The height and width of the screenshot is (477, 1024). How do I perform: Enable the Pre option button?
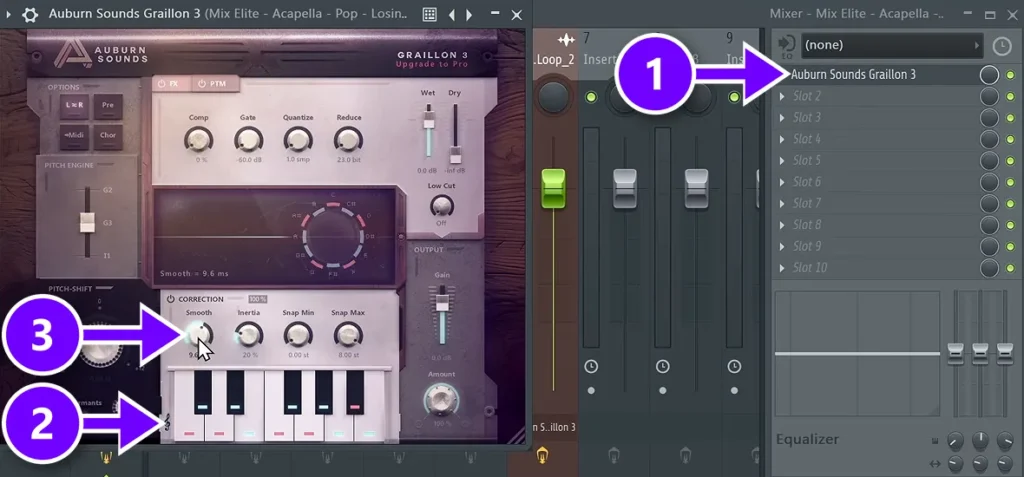[x=108, y=107]
